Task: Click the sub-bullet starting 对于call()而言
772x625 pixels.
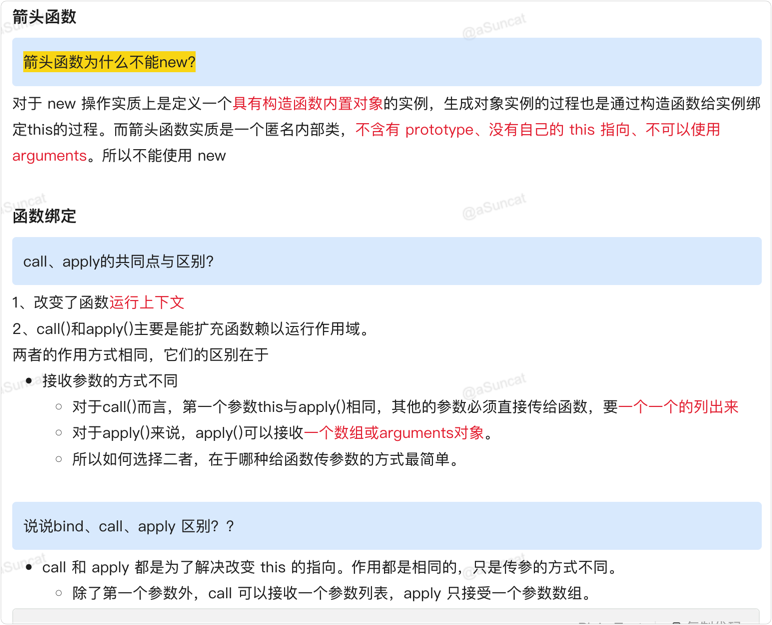Action: (x=405, y=407)
